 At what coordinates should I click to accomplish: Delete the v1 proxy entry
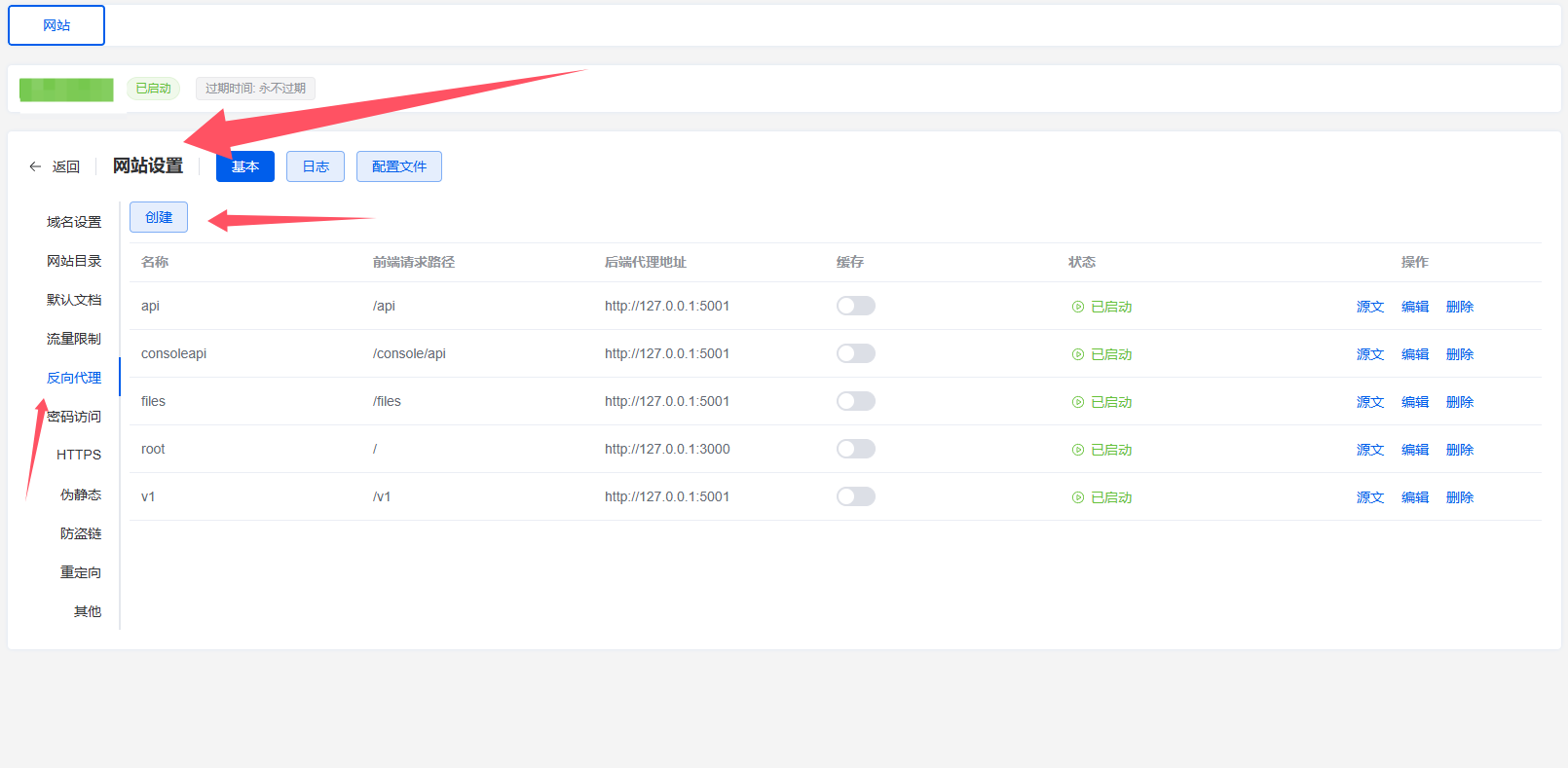click(1459, 497)
